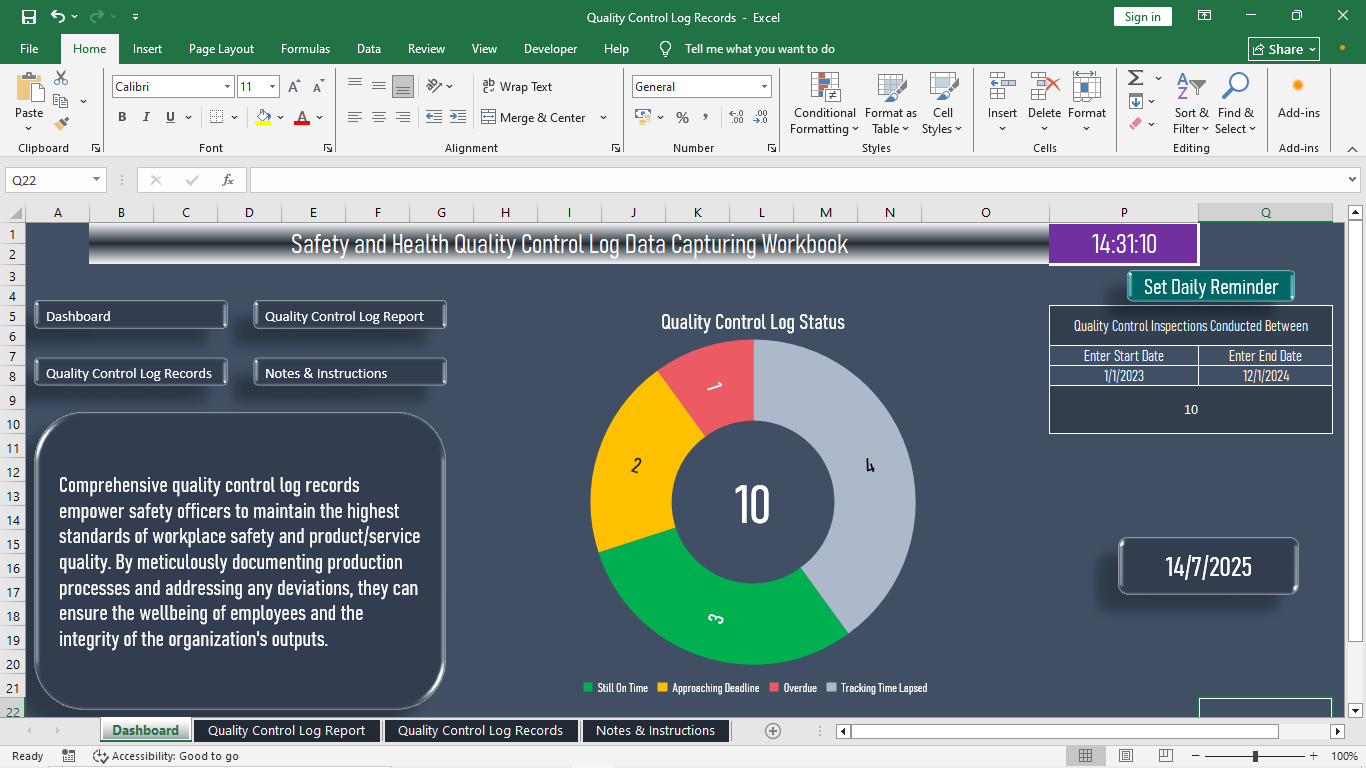Apply Comma Style format
This screenshot has width=1366, height=768.
click(x=706, y=117)
